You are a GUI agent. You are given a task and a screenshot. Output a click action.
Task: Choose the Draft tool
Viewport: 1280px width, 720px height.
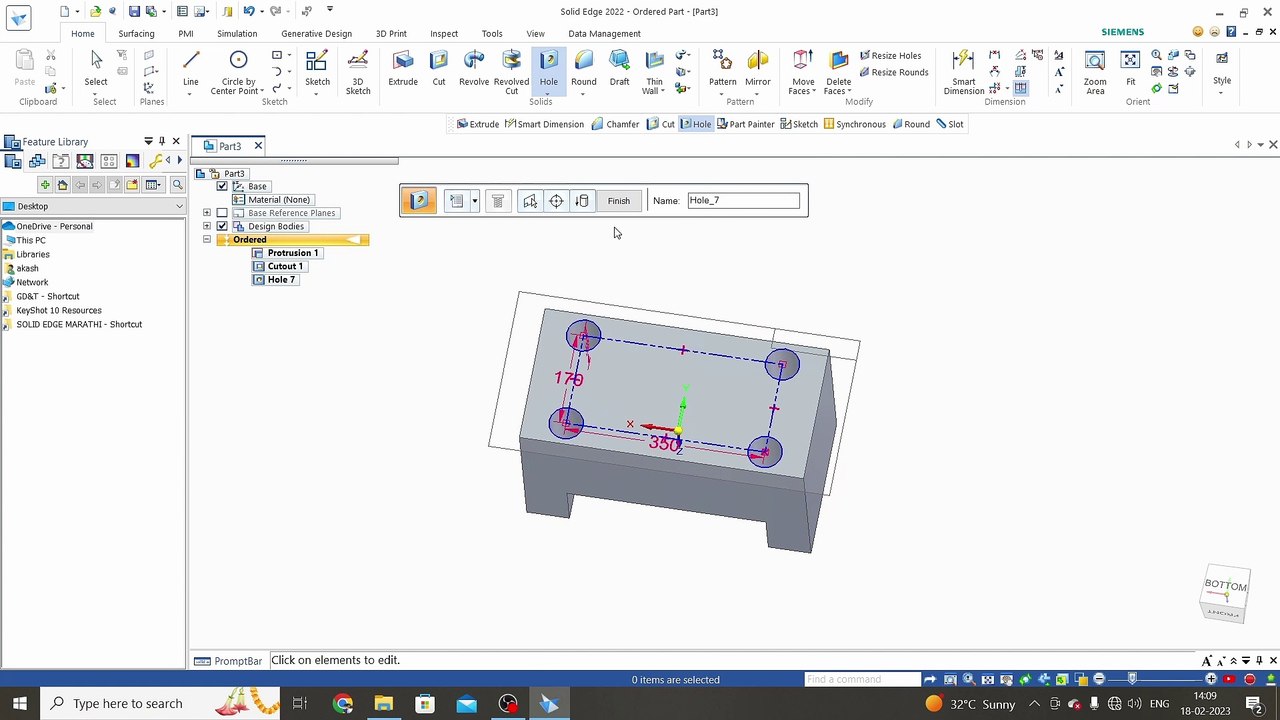click(620, 68)
